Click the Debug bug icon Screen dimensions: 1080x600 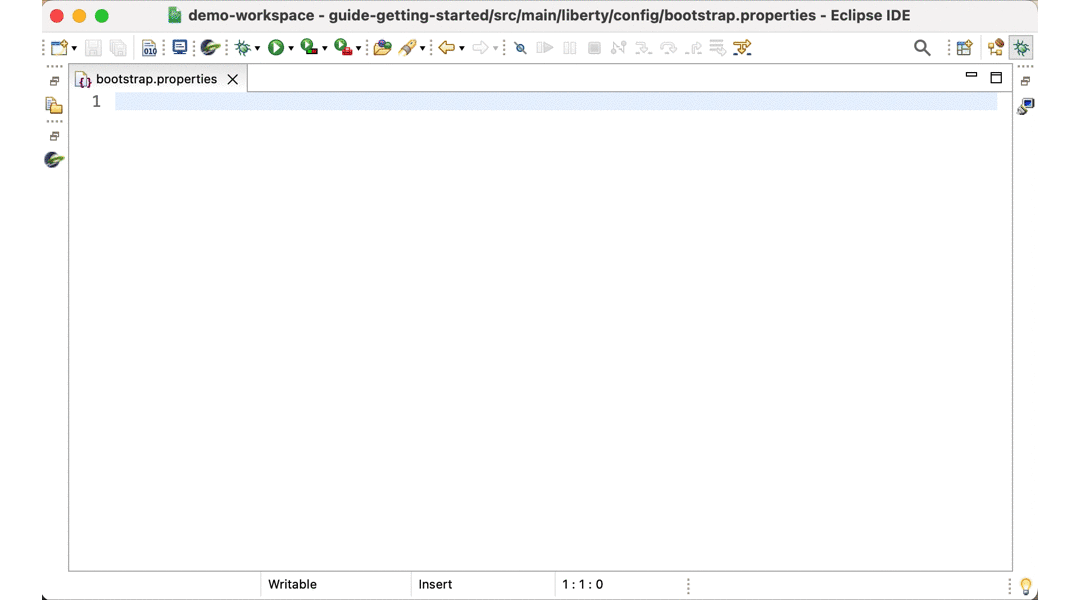[x=242, y=48]
